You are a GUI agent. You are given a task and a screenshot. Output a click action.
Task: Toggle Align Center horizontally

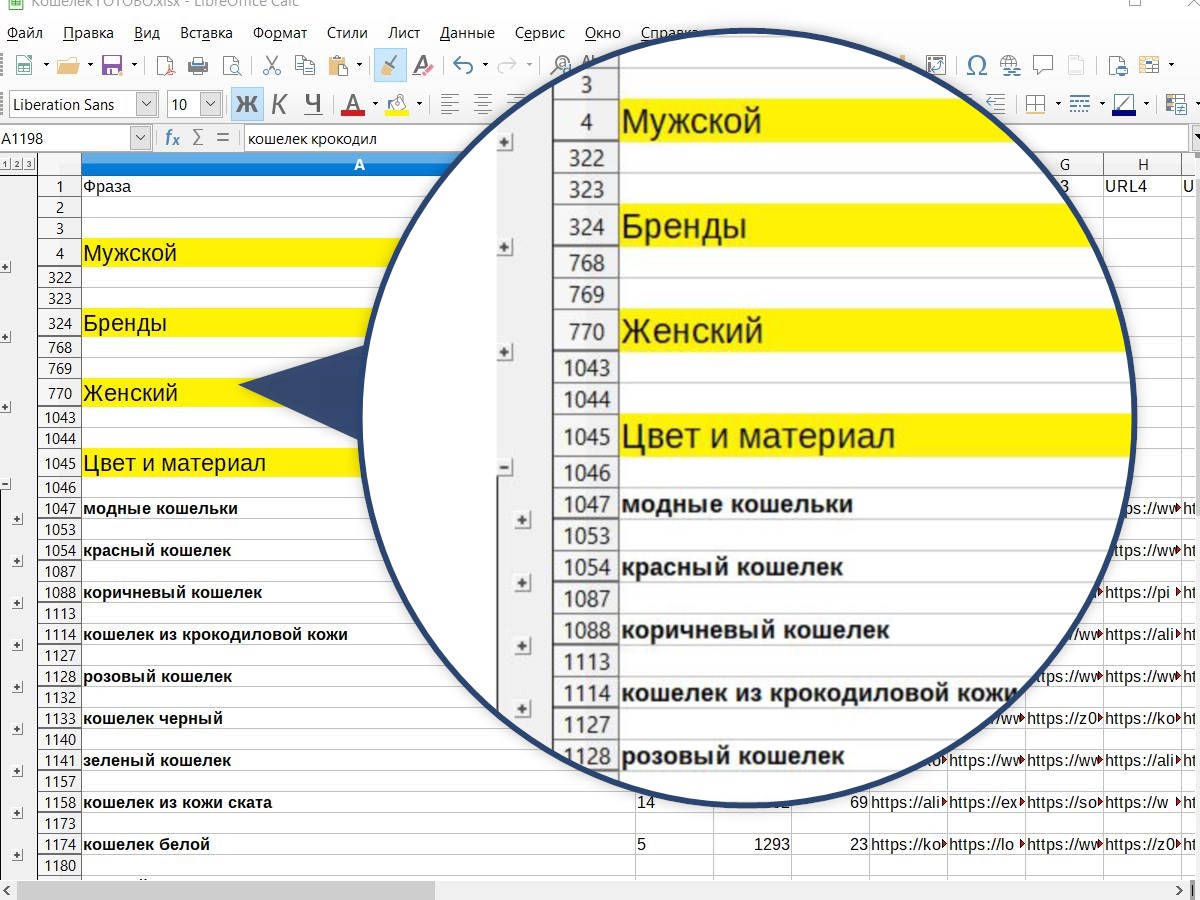click(483, 104)
